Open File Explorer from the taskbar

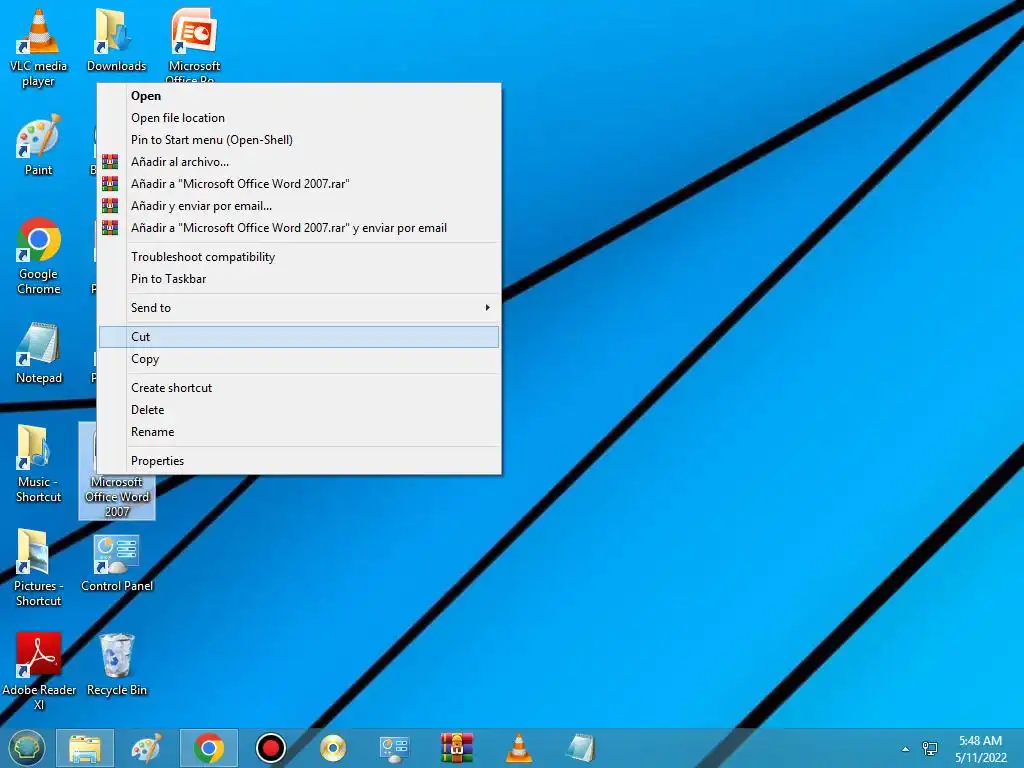[x=85, y=748]
